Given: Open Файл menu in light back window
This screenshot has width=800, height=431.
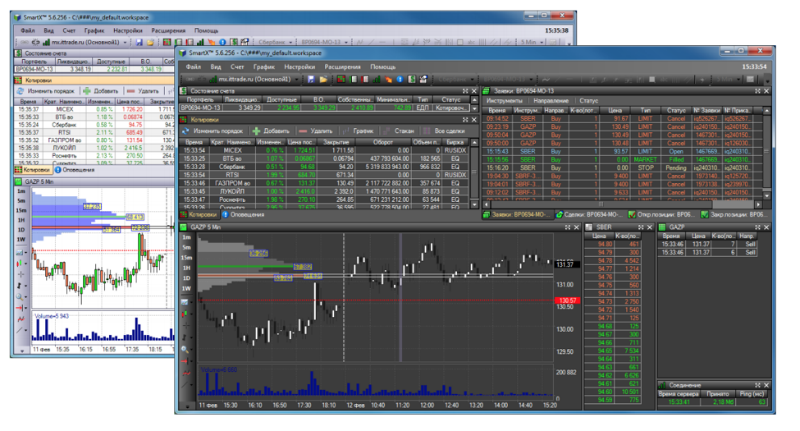Looking at the screenshot, I should click(28, 31).
